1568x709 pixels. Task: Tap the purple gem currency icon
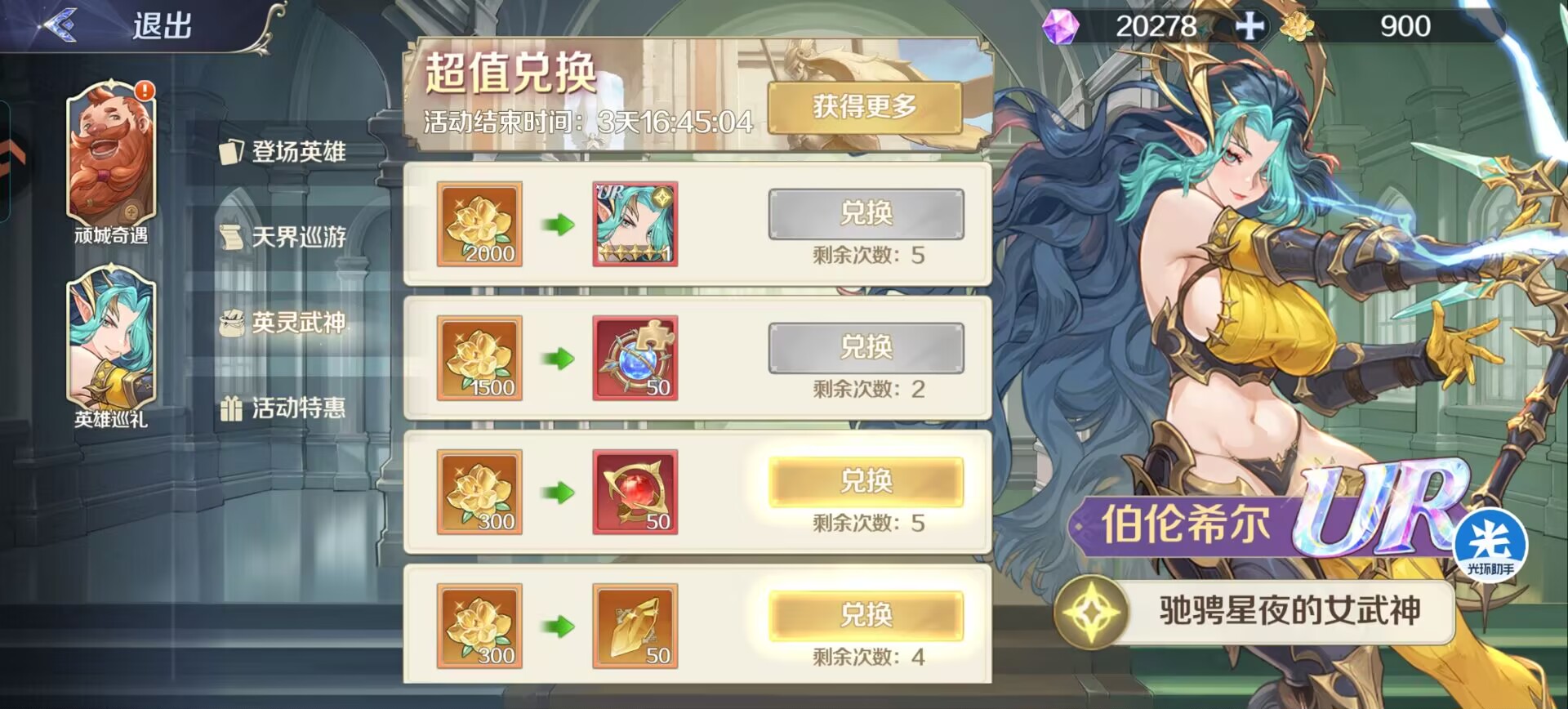point(1061,26)
